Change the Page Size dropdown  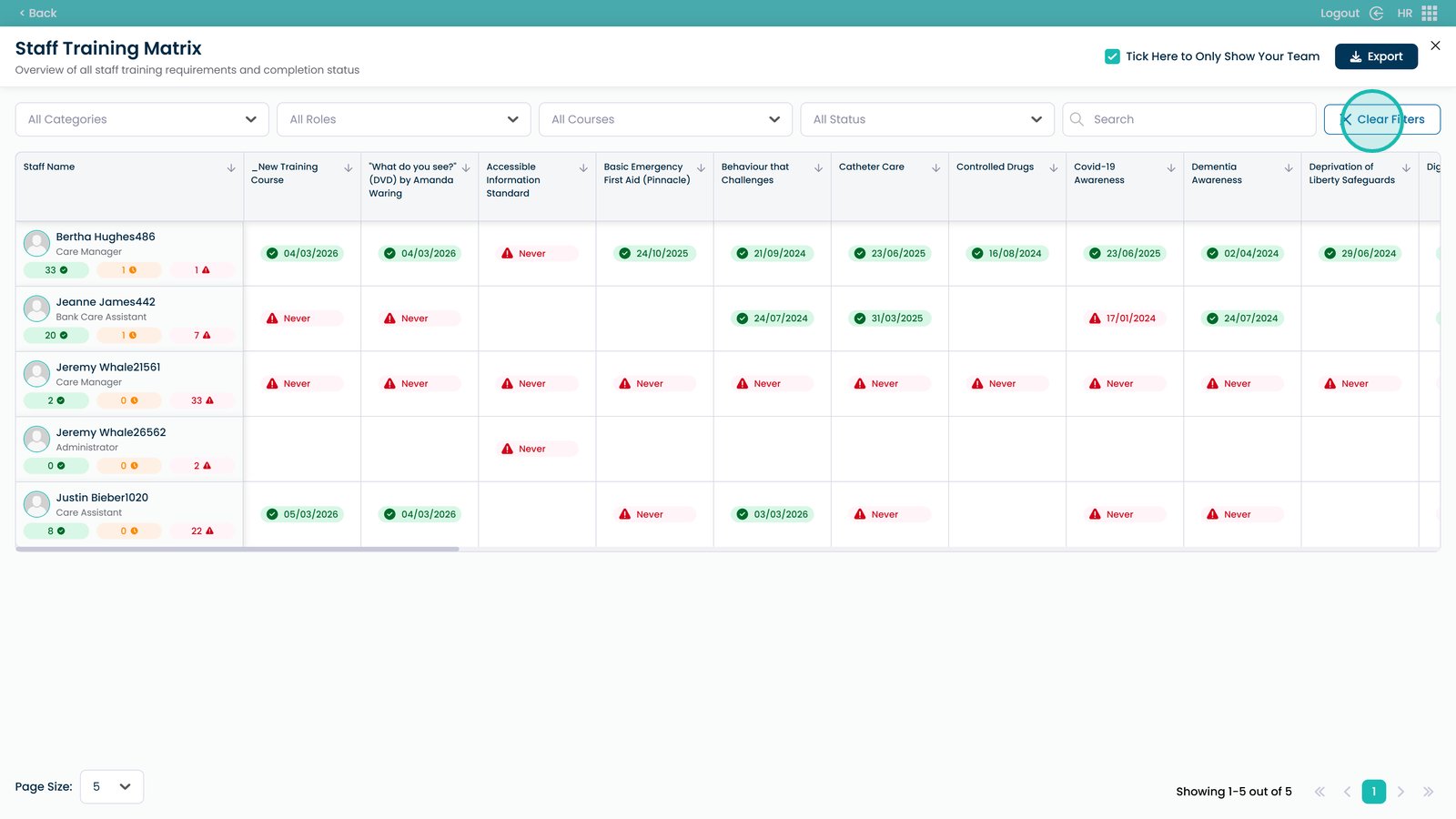pyautogui.click(x=112, y=787)
